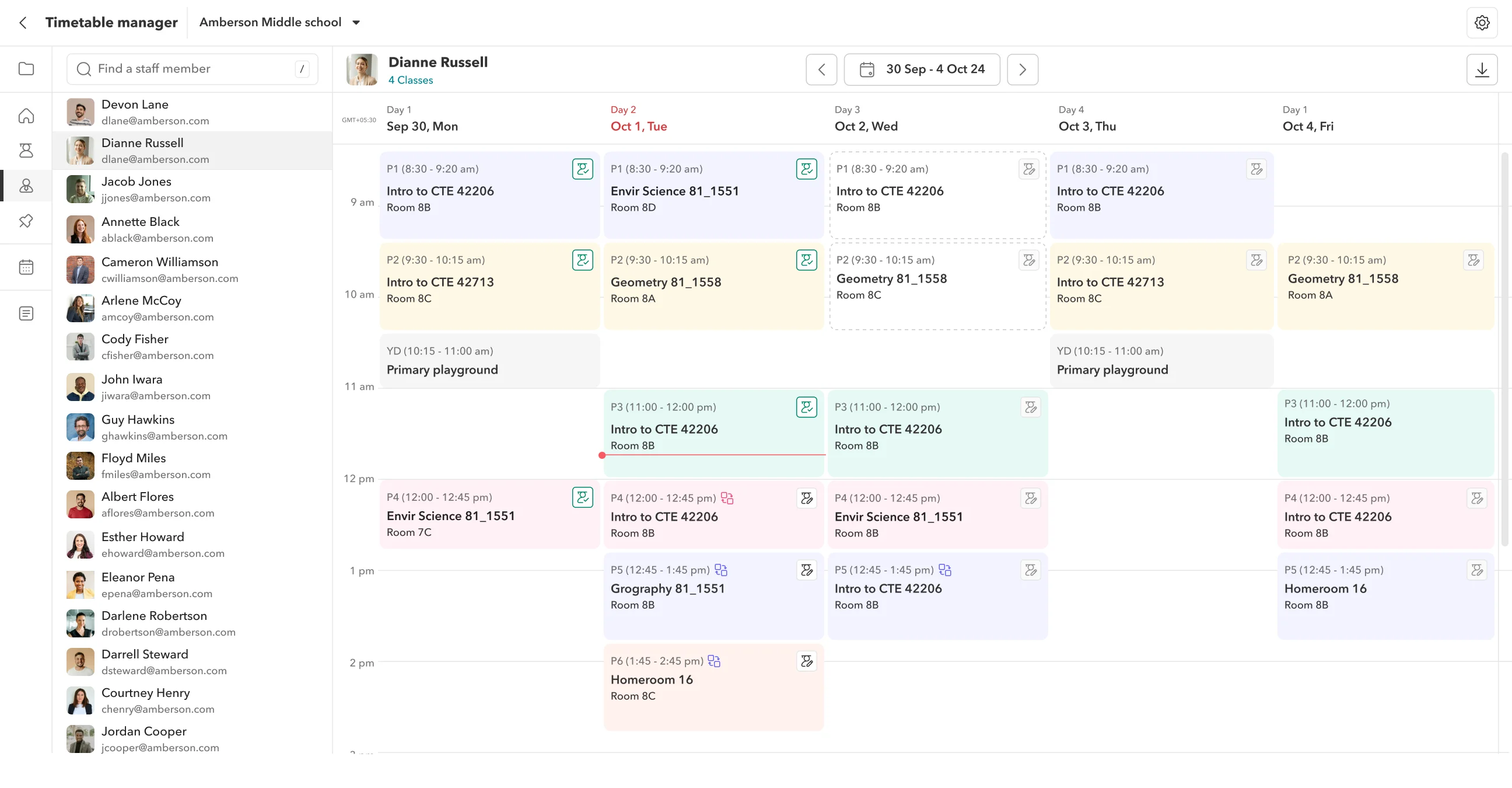Open the student badge icon below home
This screenshot has width=1512, height=788.
[x=26, y=151]
